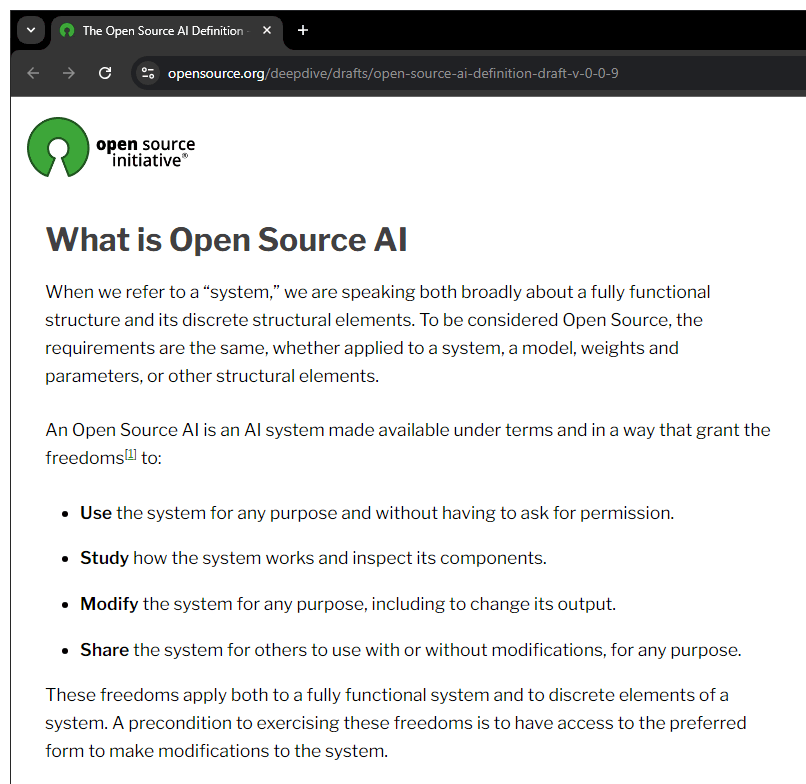This screenshot has width=806, height=784.
Task: Click the 'What is Open Source AI' heading
Action: tap(226, 240)
